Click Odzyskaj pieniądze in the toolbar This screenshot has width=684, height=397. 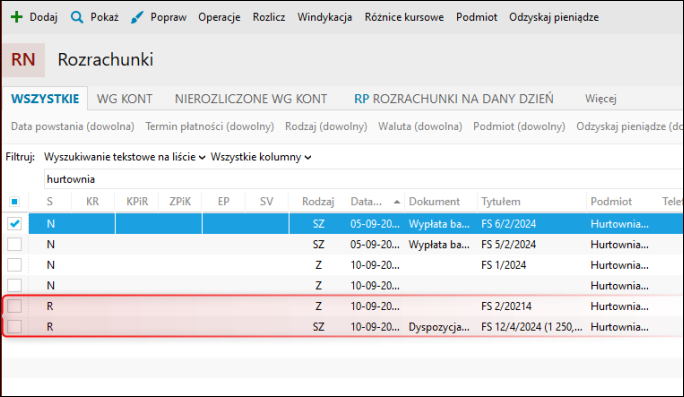coord(554,17)
